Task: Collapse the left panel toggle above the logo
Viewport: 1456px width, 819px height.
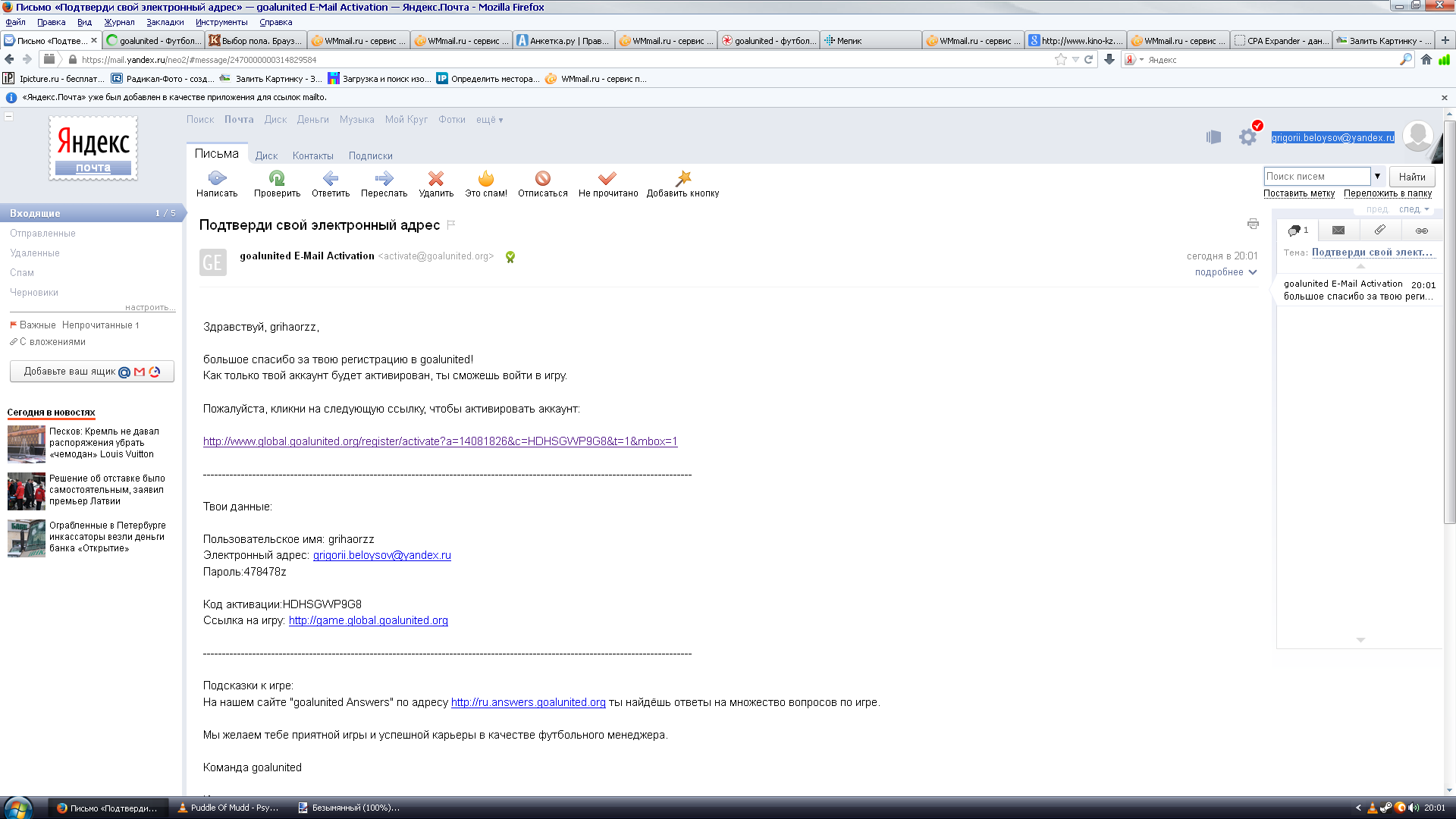Action: tap(9, 116)
